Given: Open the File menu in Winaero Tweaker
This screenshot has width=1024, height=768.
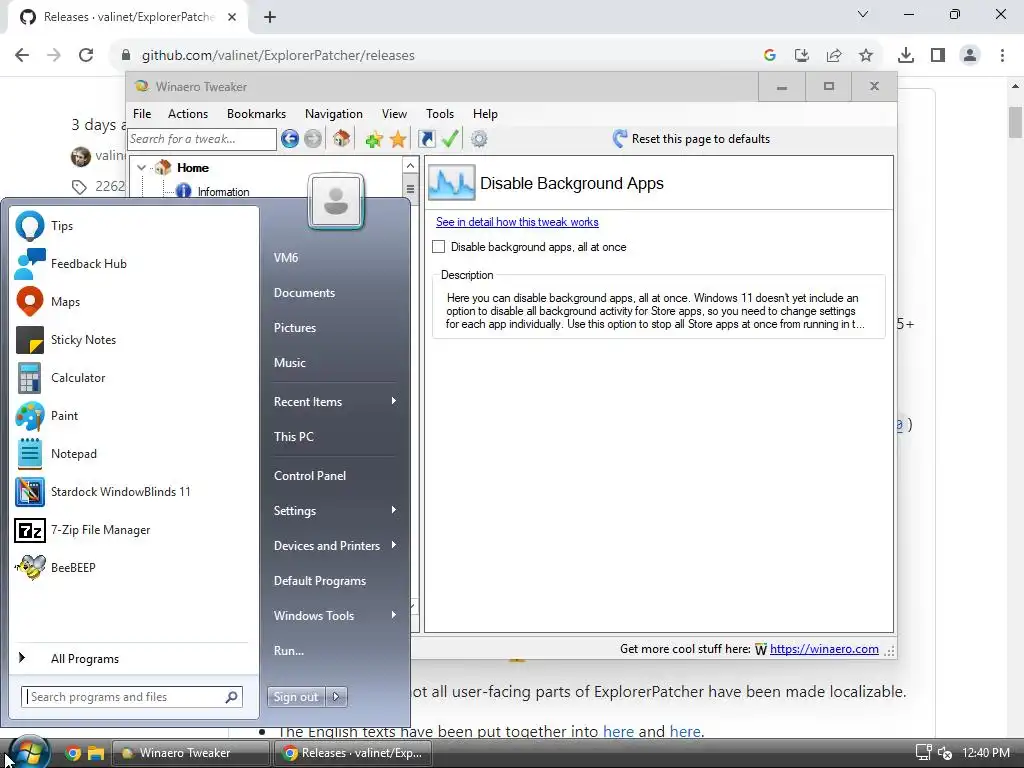Looking at the screenshot, I should coord(142,114).
